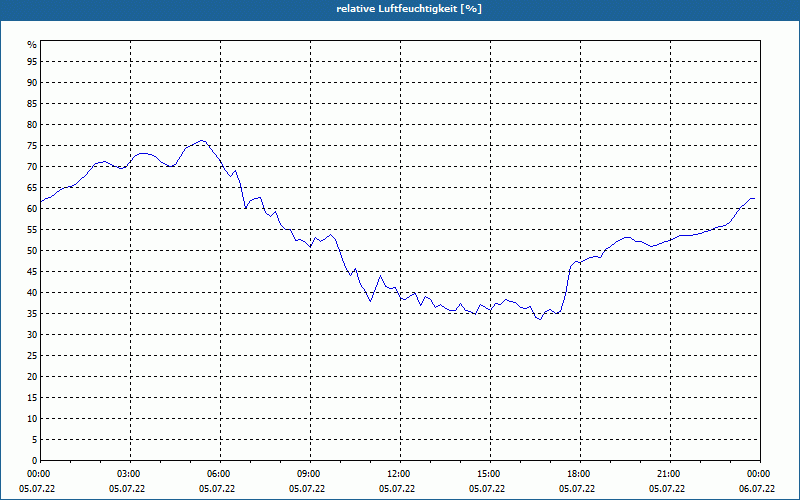Click the y-axis value 90

pos(32,83)
